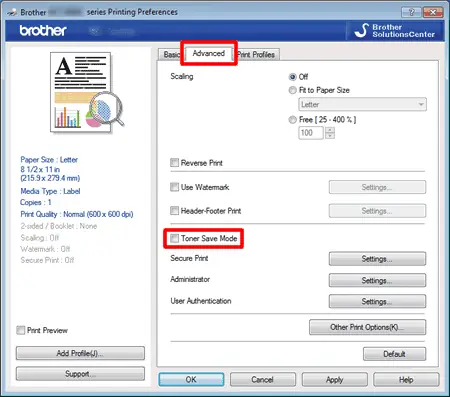The width and height of the screenshot is (450, 397).
Task: Open the Help button
Action: coord(406,380)
